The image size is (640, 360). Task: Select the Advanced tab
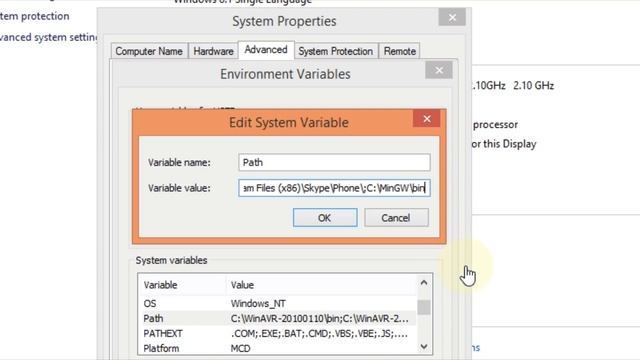pos(266,50)
